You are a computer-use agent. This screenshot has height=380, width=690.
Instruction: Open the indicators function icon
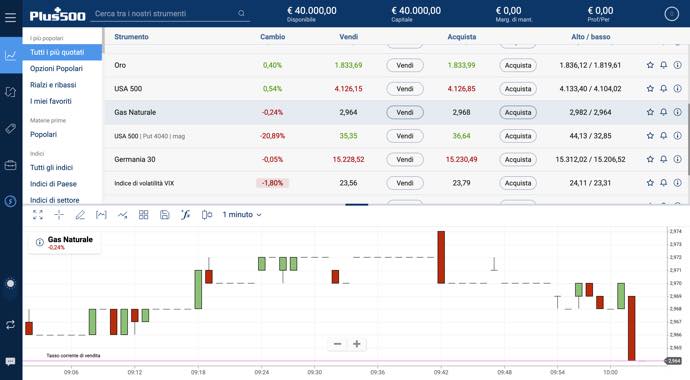click(185, 215)
